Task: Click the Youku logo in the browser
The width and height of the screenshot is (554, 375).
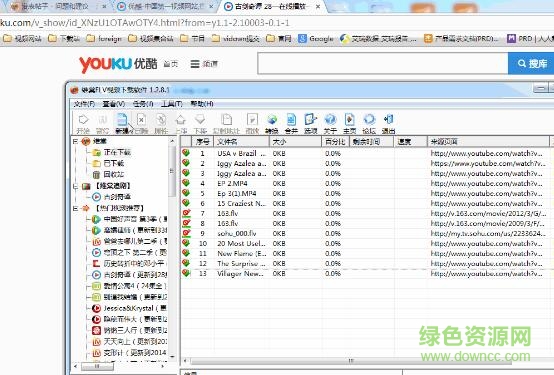Action: point(118,64)
